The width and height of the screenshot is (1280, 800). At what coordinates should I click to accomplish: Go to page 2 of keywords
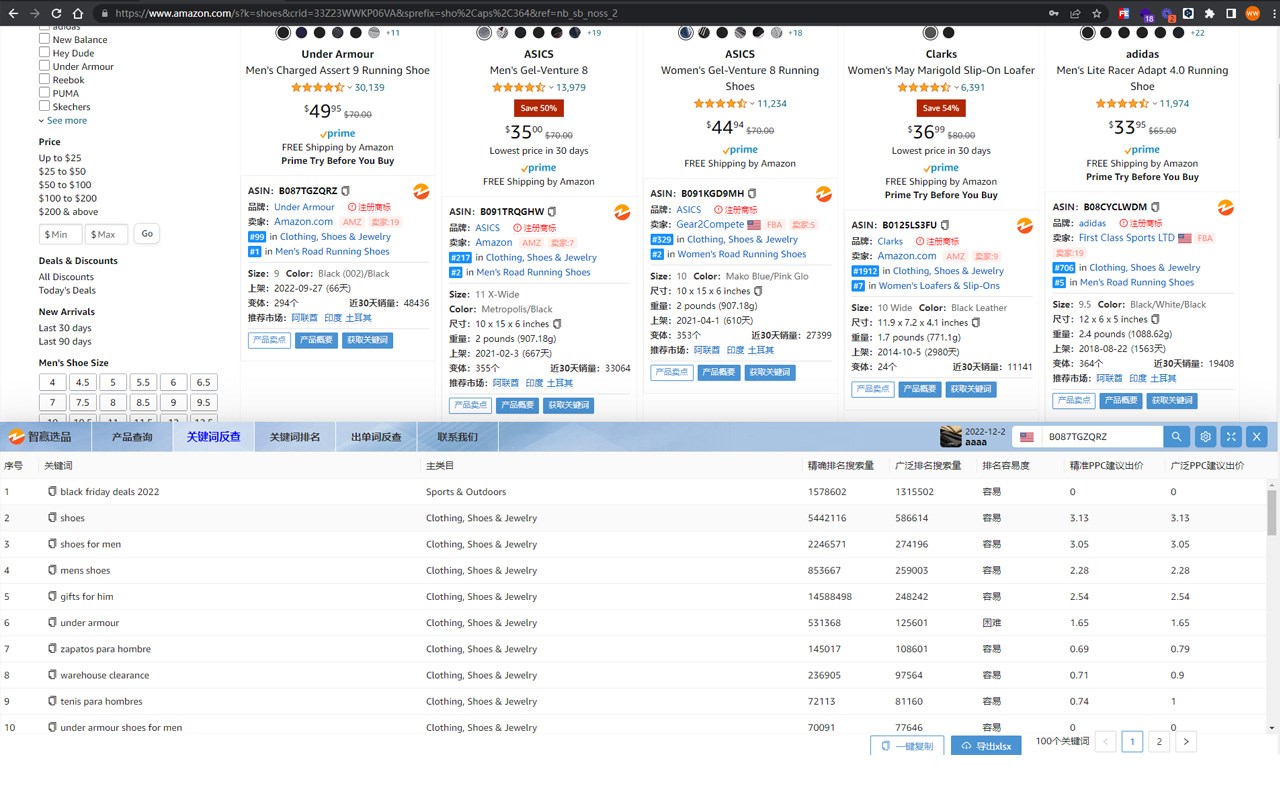coord(1159,742)
